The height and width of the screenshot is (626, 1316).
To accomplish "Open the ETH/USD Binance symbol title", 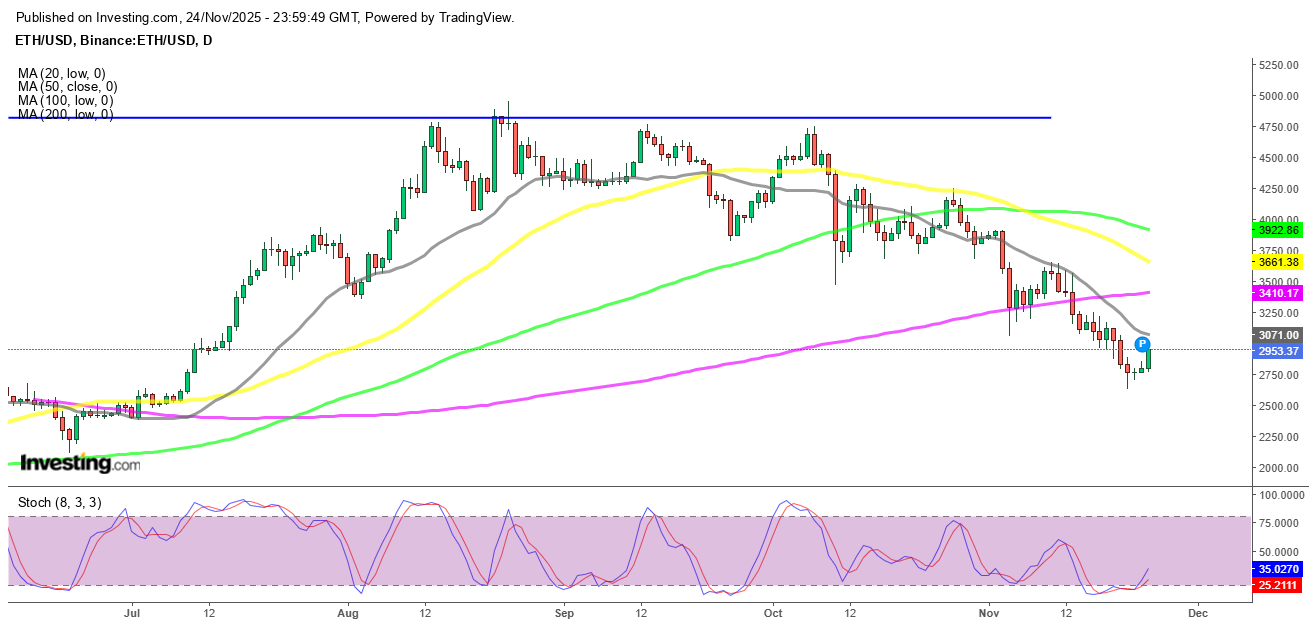I will tap(115, 40).
